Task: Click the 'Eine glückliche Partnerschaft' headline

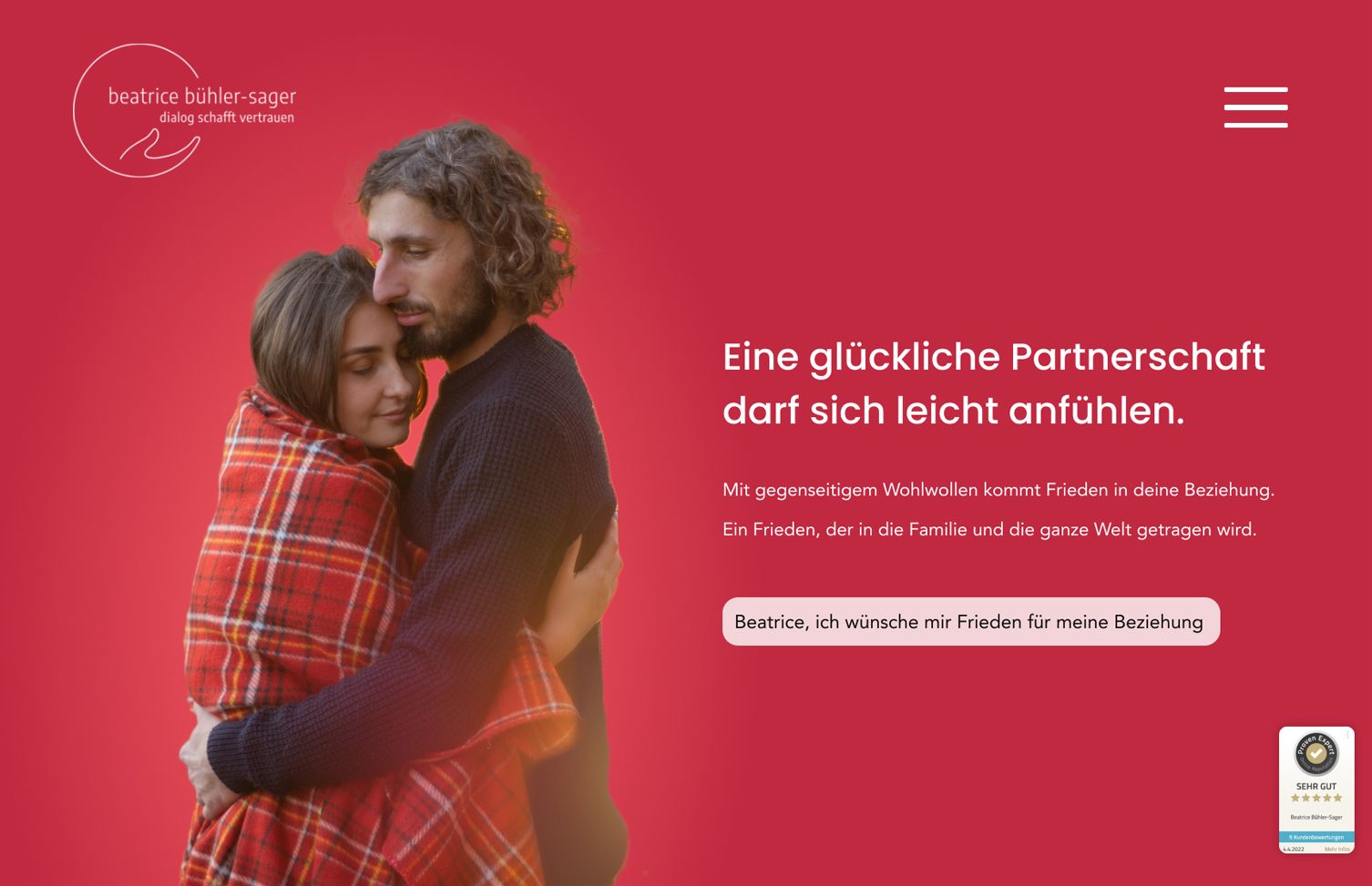Action: (994, 358)
